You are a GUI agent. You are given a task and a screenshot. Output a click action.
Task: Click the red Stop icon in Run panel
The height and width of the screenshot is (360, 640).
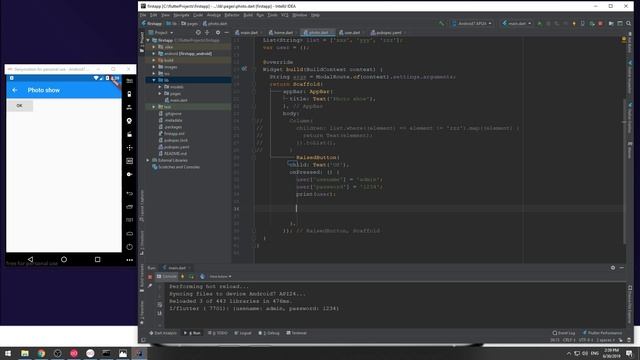(150, 277)
